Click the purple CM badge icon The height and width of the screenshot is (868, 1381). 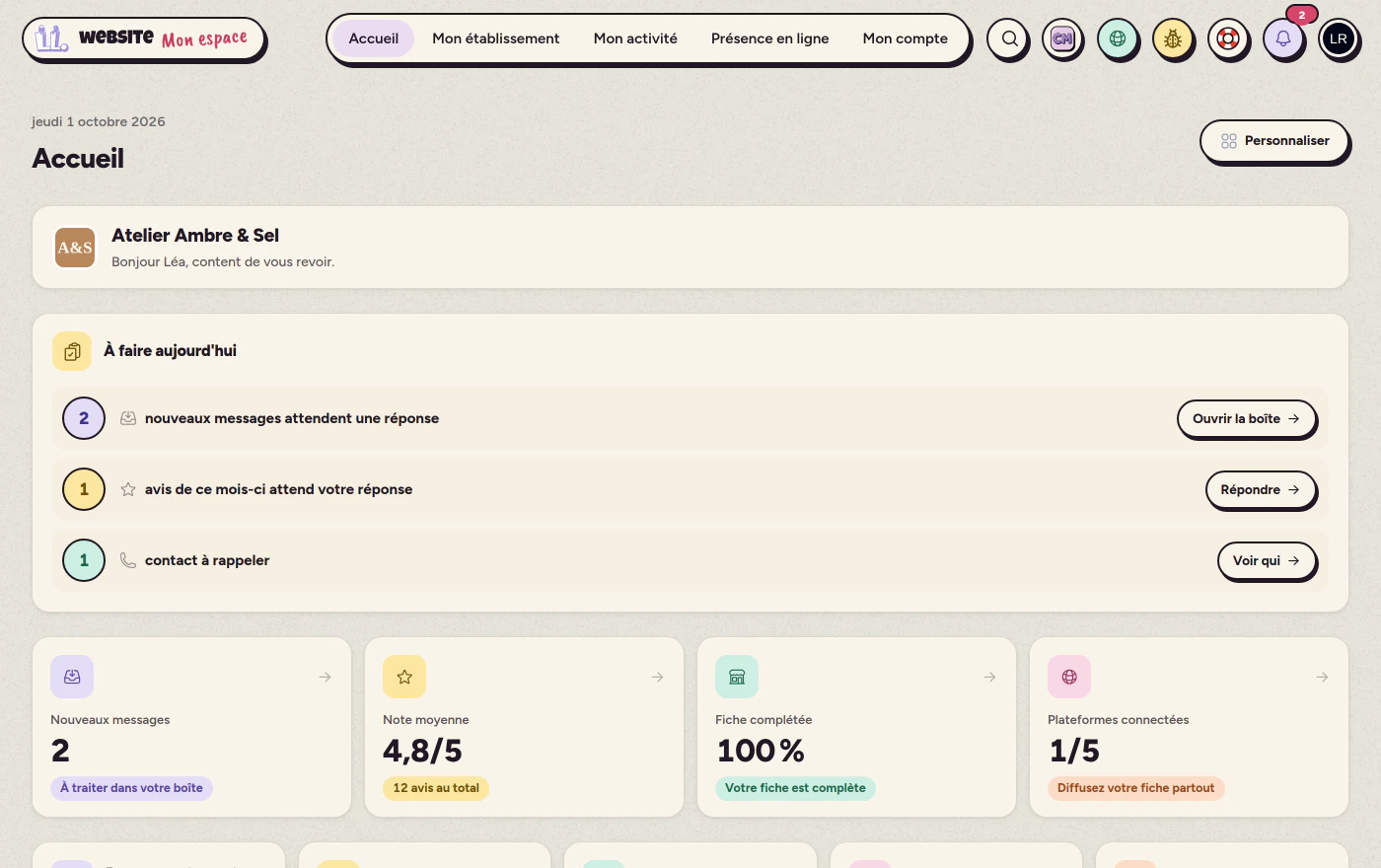coord(1062,39)
